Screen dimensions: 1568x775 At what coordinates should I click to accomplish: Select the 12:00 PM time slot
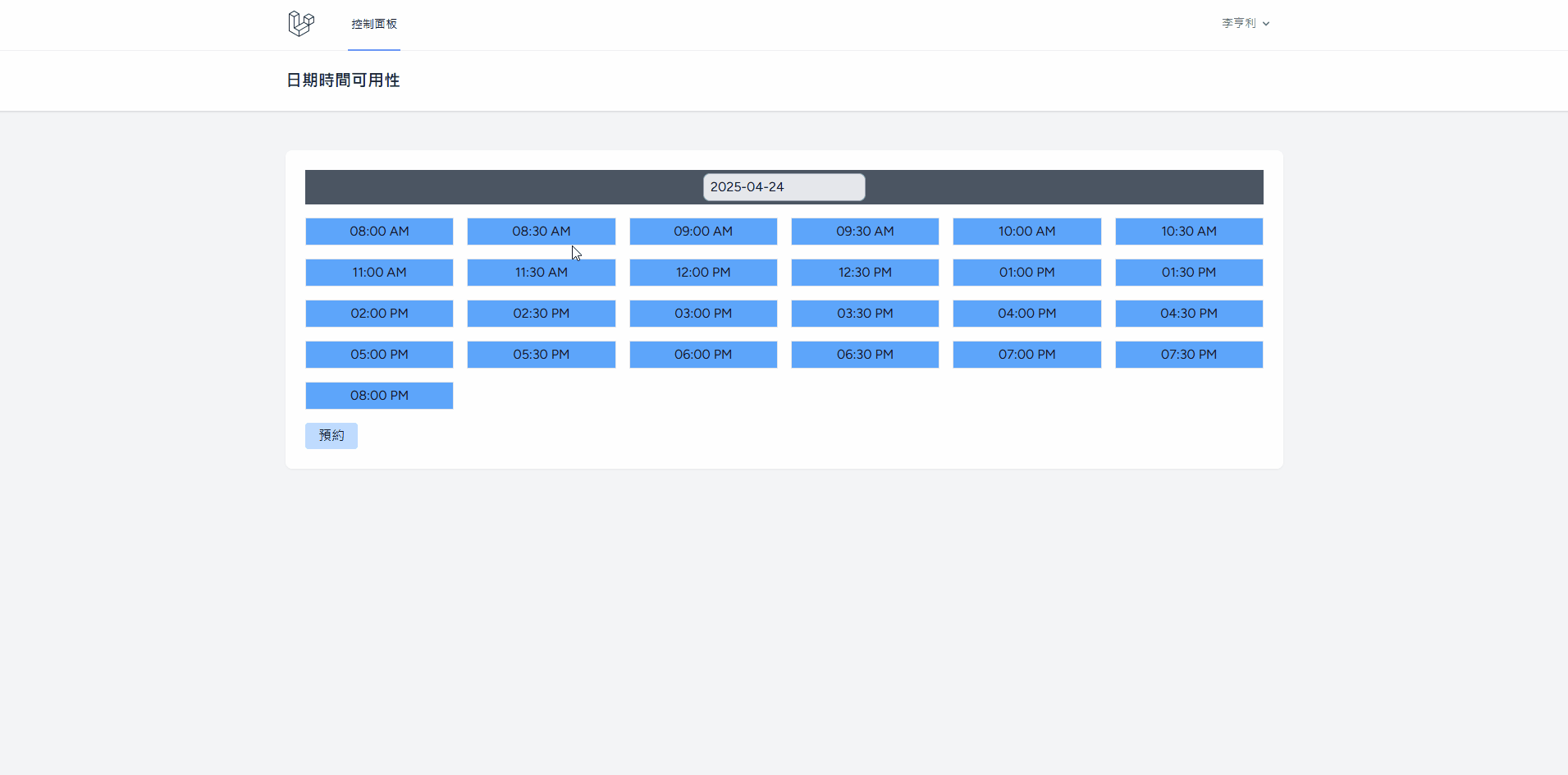(x=703, y=273)
